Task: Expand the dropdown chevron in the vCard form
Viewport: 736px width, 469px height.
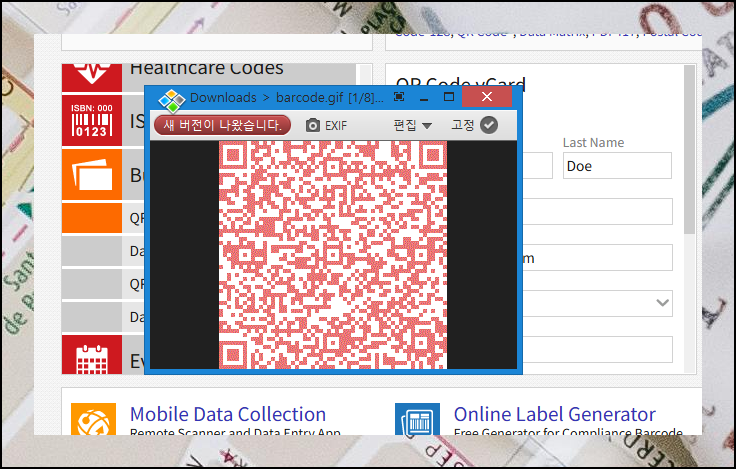Action: (x=662, y=303)
